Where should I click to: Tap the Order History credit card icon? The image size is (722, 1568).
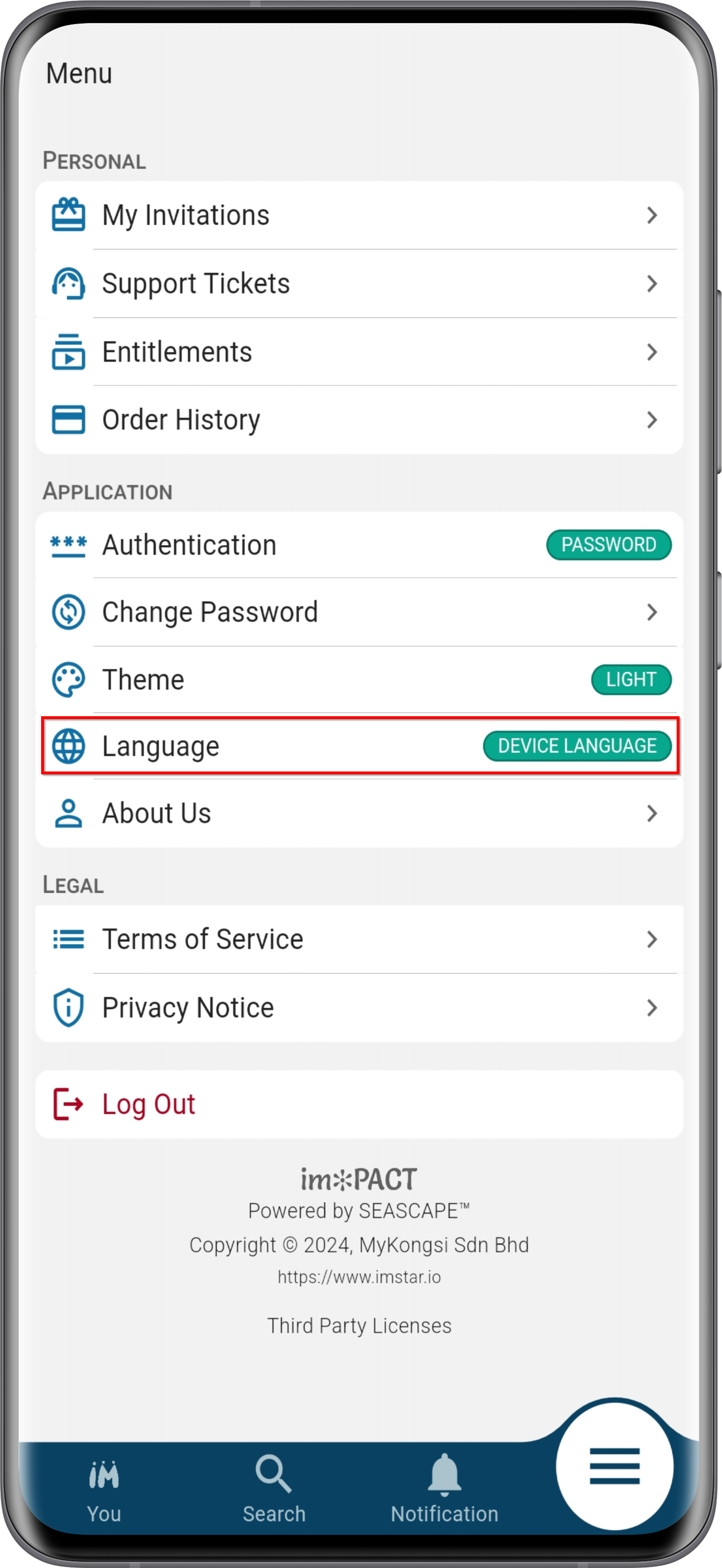(x=68, y=420)
